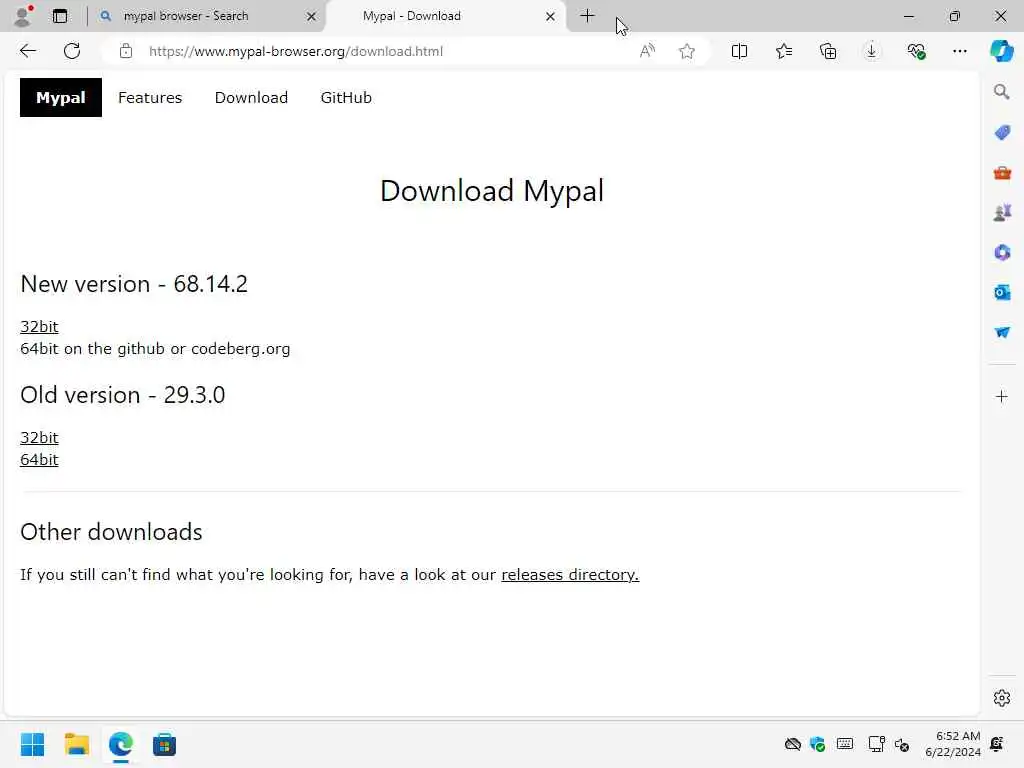
Task: Add this page to favorites star
Action: (686, 51)
